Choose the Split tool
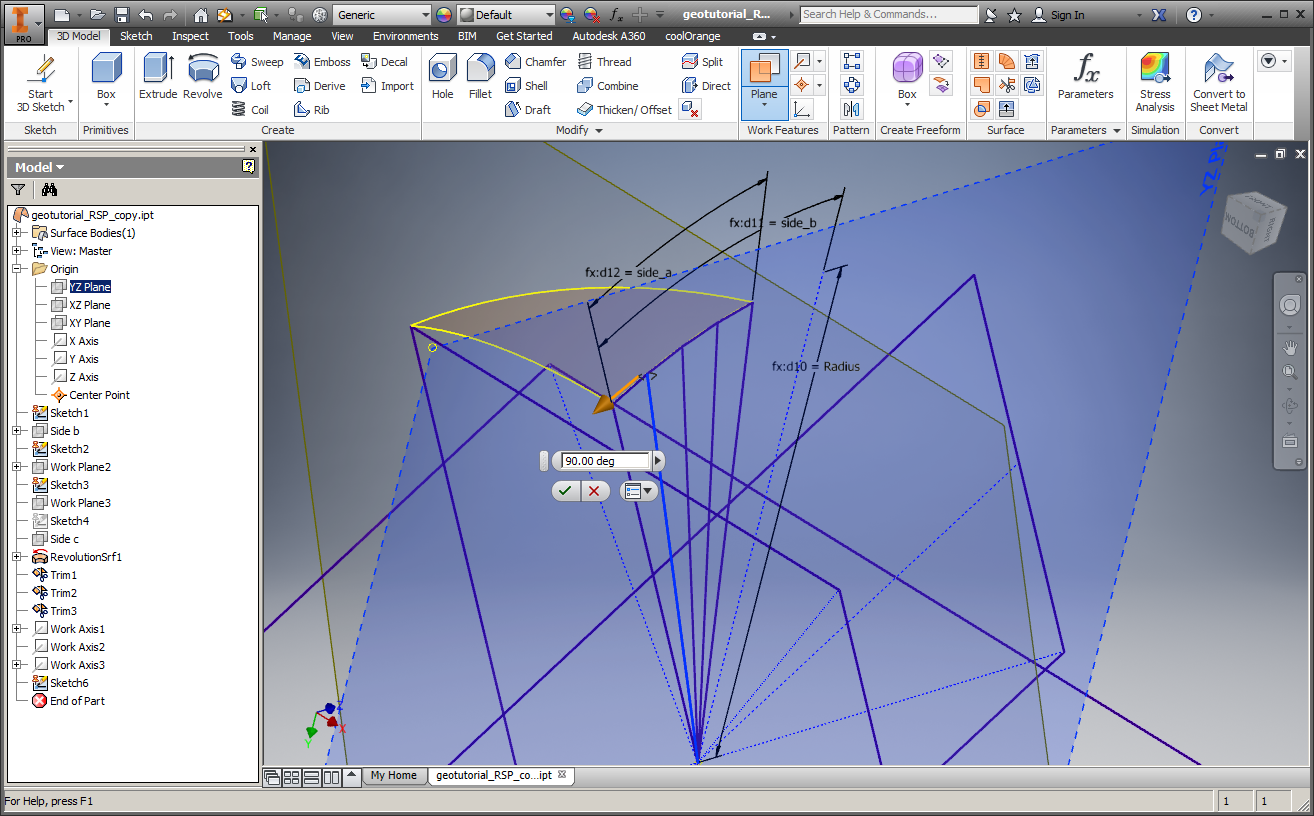Viewport: 1314px width, 816px height. [x=702, y=62]
